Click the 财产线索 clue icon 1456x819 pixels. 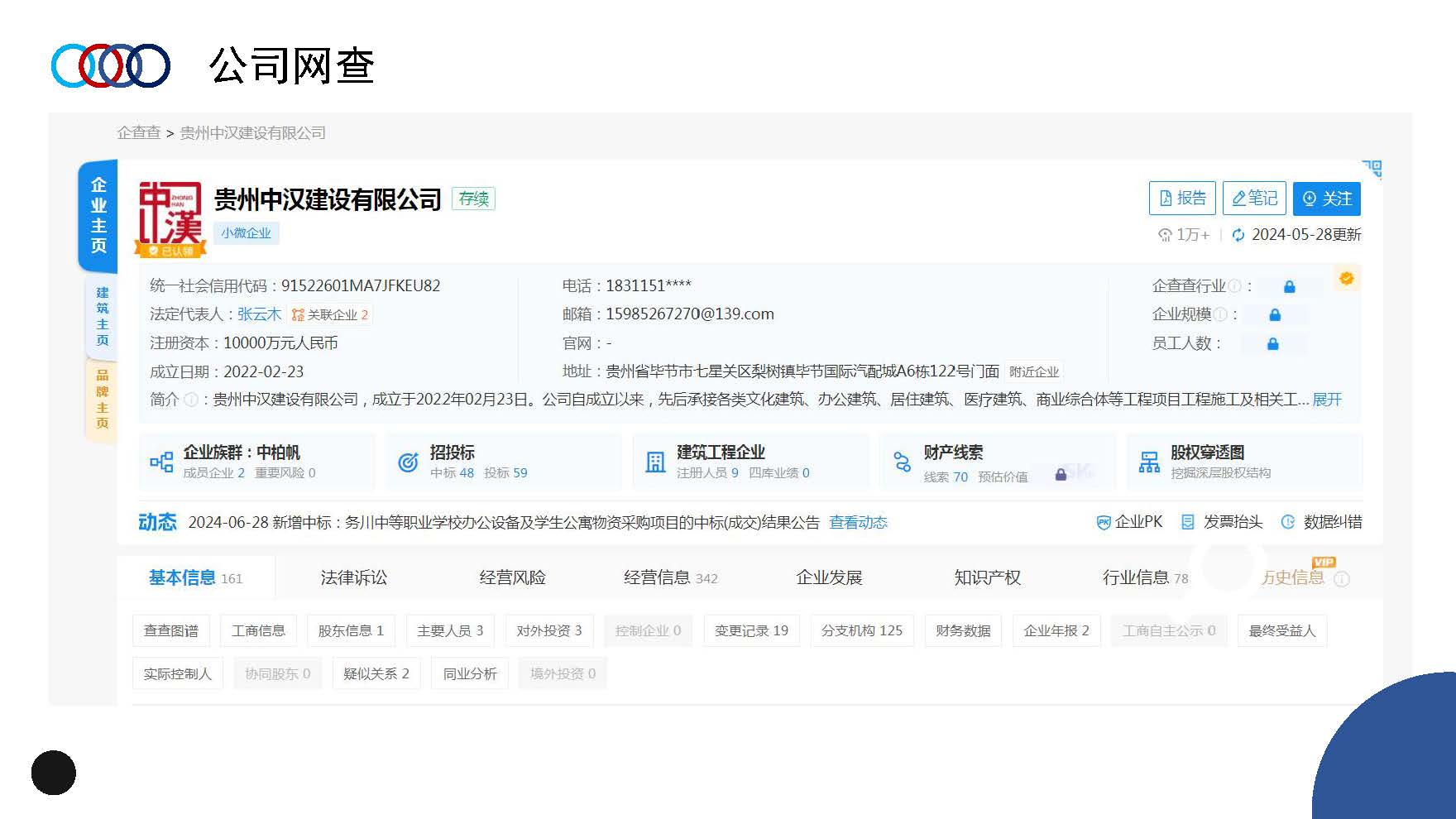(902, 462)
